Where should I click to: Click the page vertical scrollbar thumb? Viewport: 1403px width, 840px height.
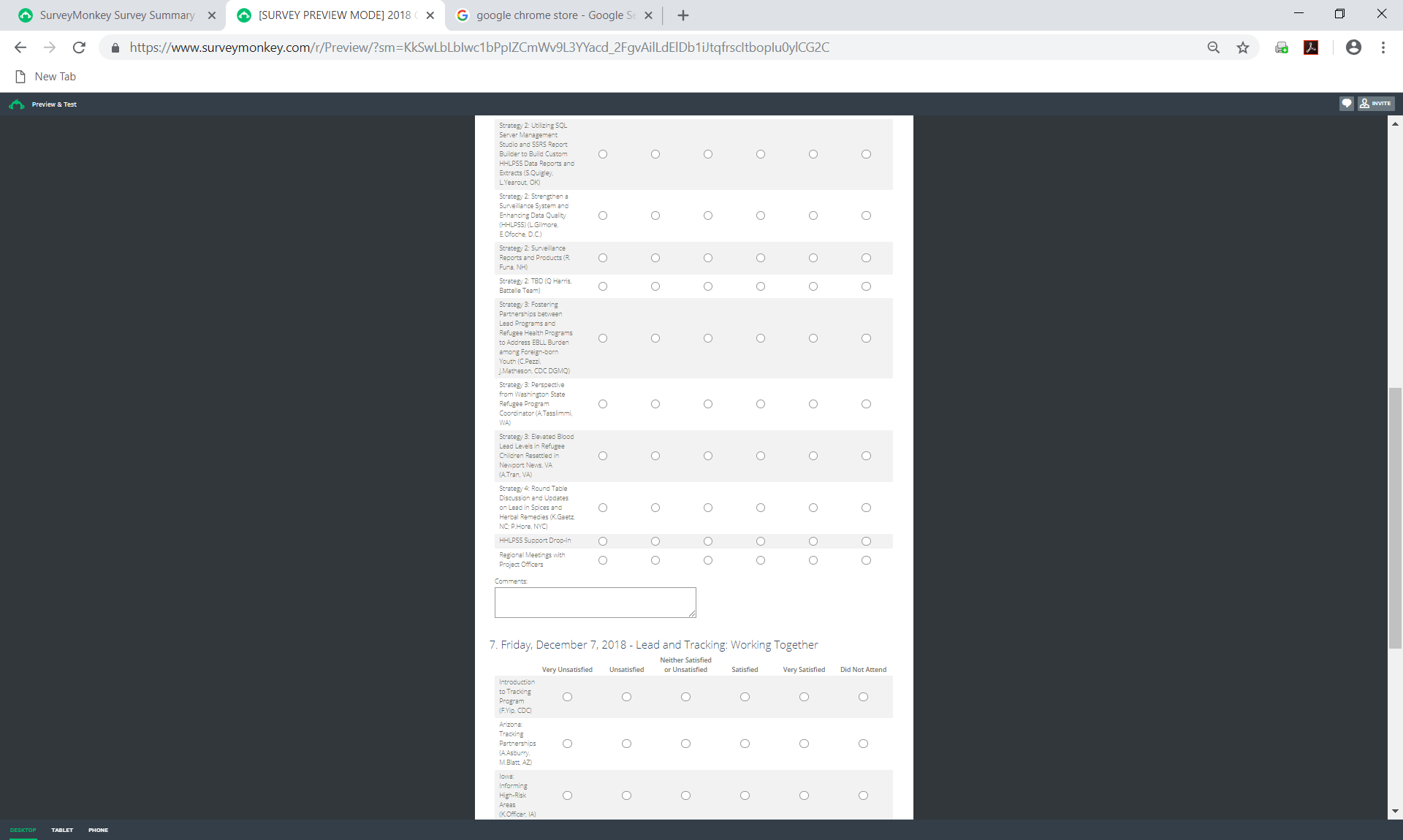1395,517
